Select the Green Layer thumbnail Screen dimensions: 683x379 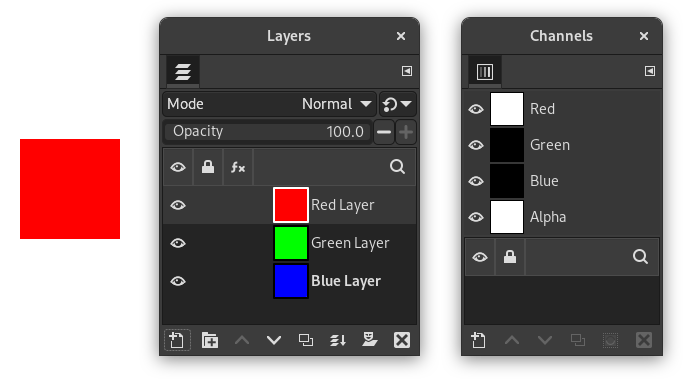[291, 243]
